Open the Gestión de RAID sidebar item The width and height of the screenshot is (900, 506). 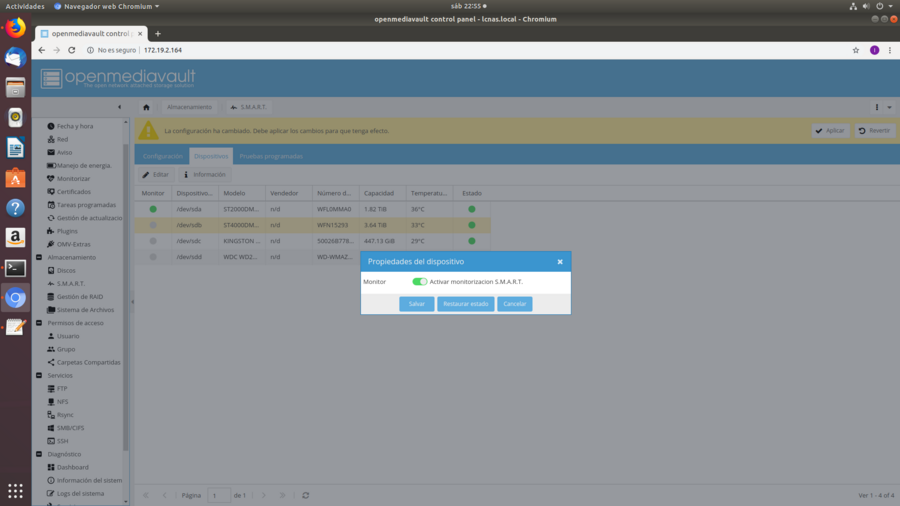click(79, 297)
